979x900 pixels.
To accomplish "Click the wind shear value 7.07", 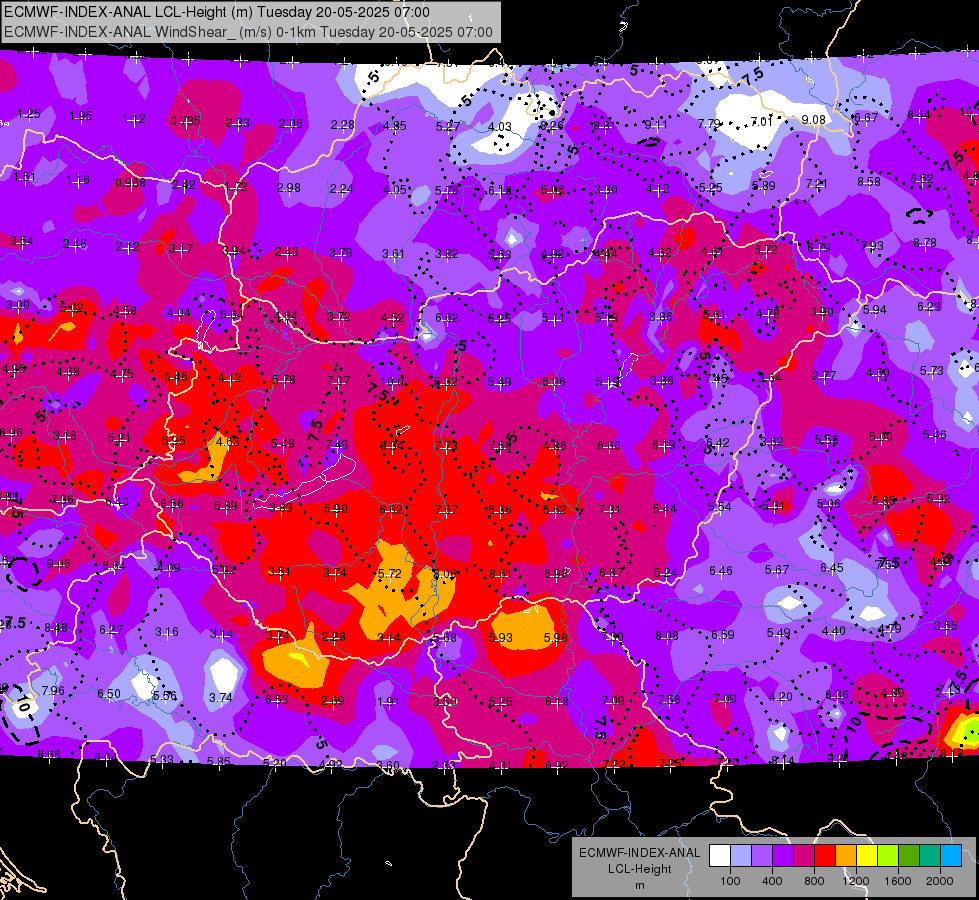I will 338,380.
